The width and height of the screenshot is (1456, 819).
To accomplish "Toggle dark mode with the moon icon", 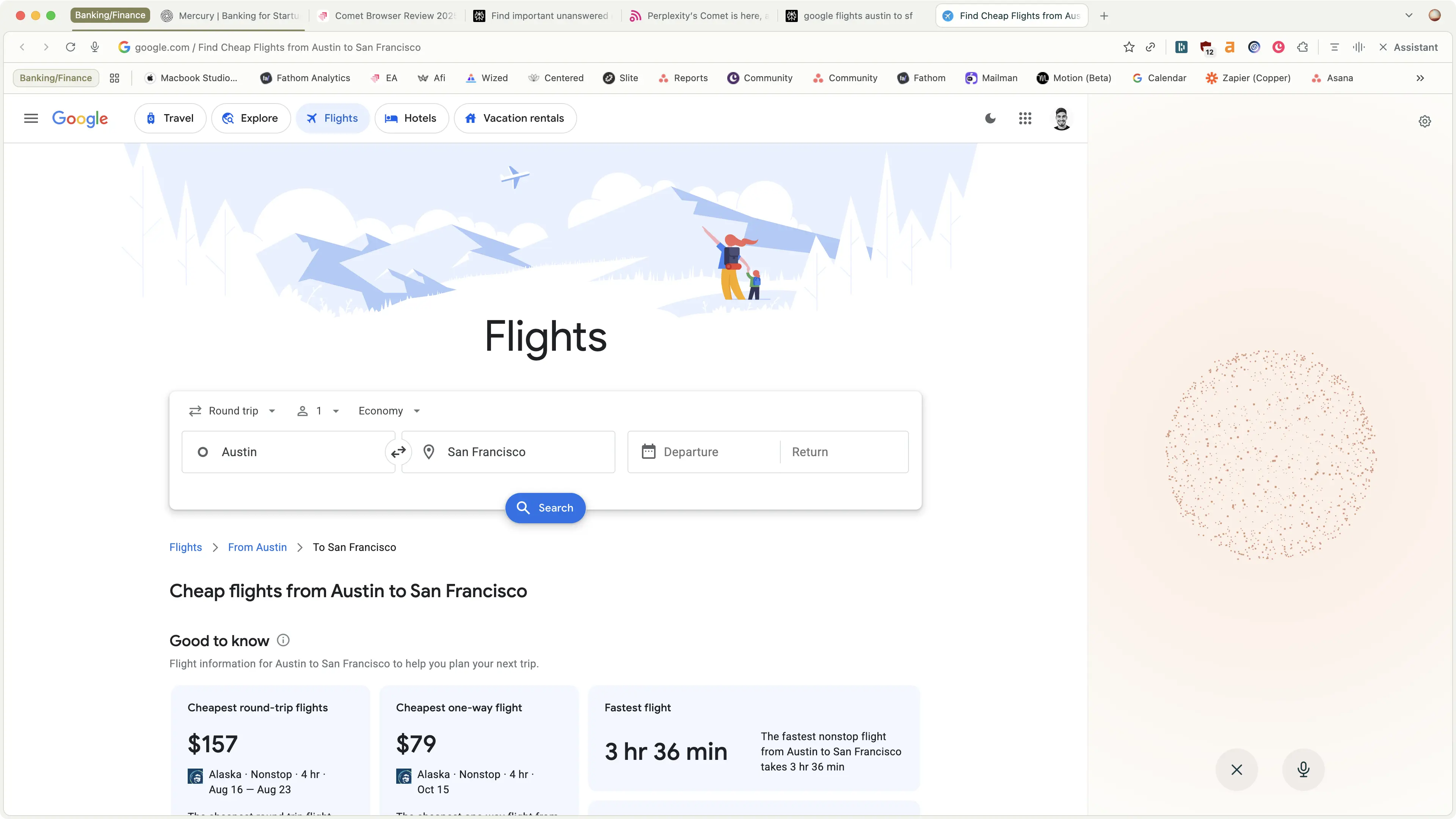I will click(990, 118).
